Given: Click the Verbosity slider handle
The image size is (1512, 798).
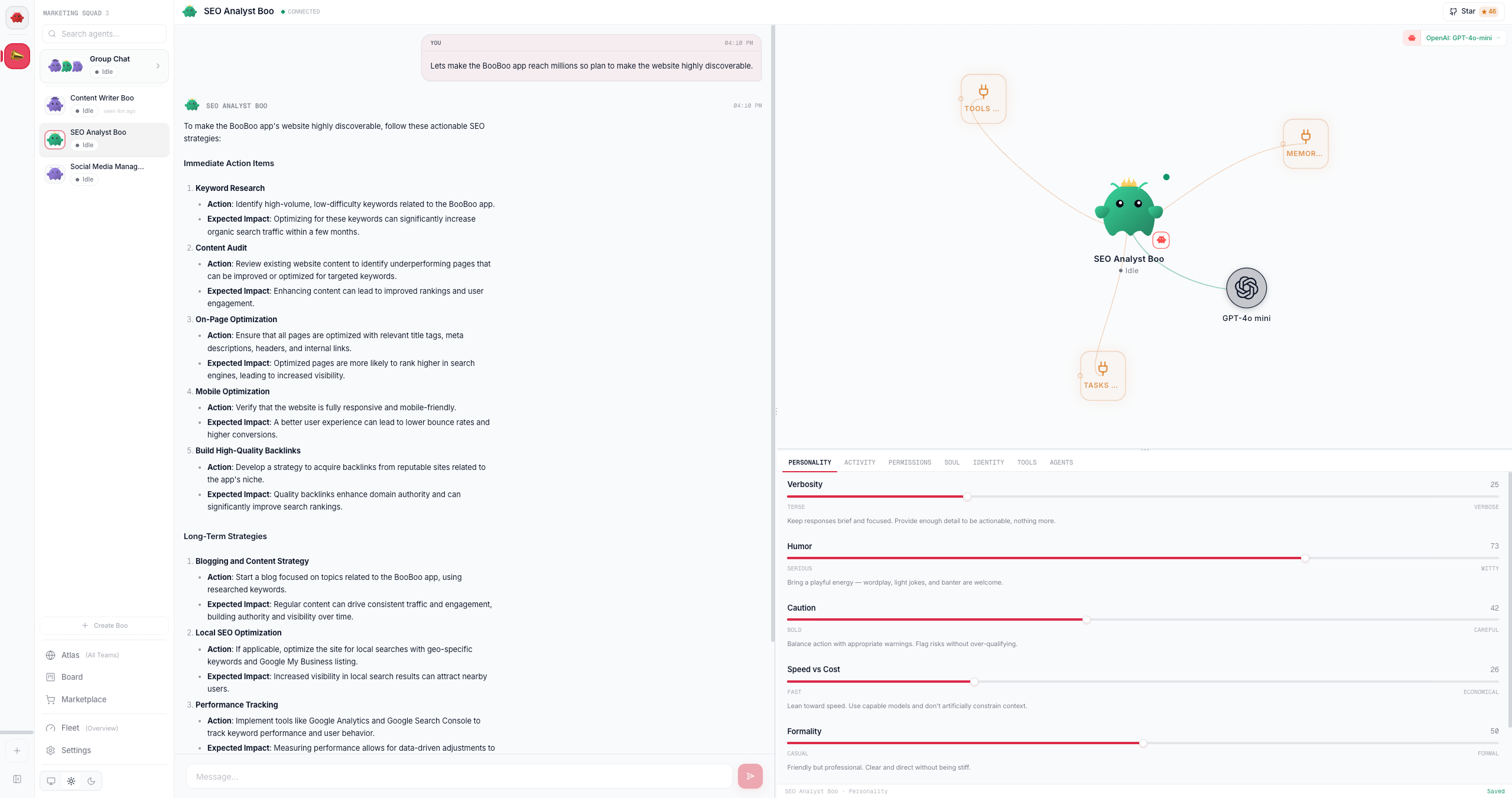Looking at the screenshot, I should point(967,497).
